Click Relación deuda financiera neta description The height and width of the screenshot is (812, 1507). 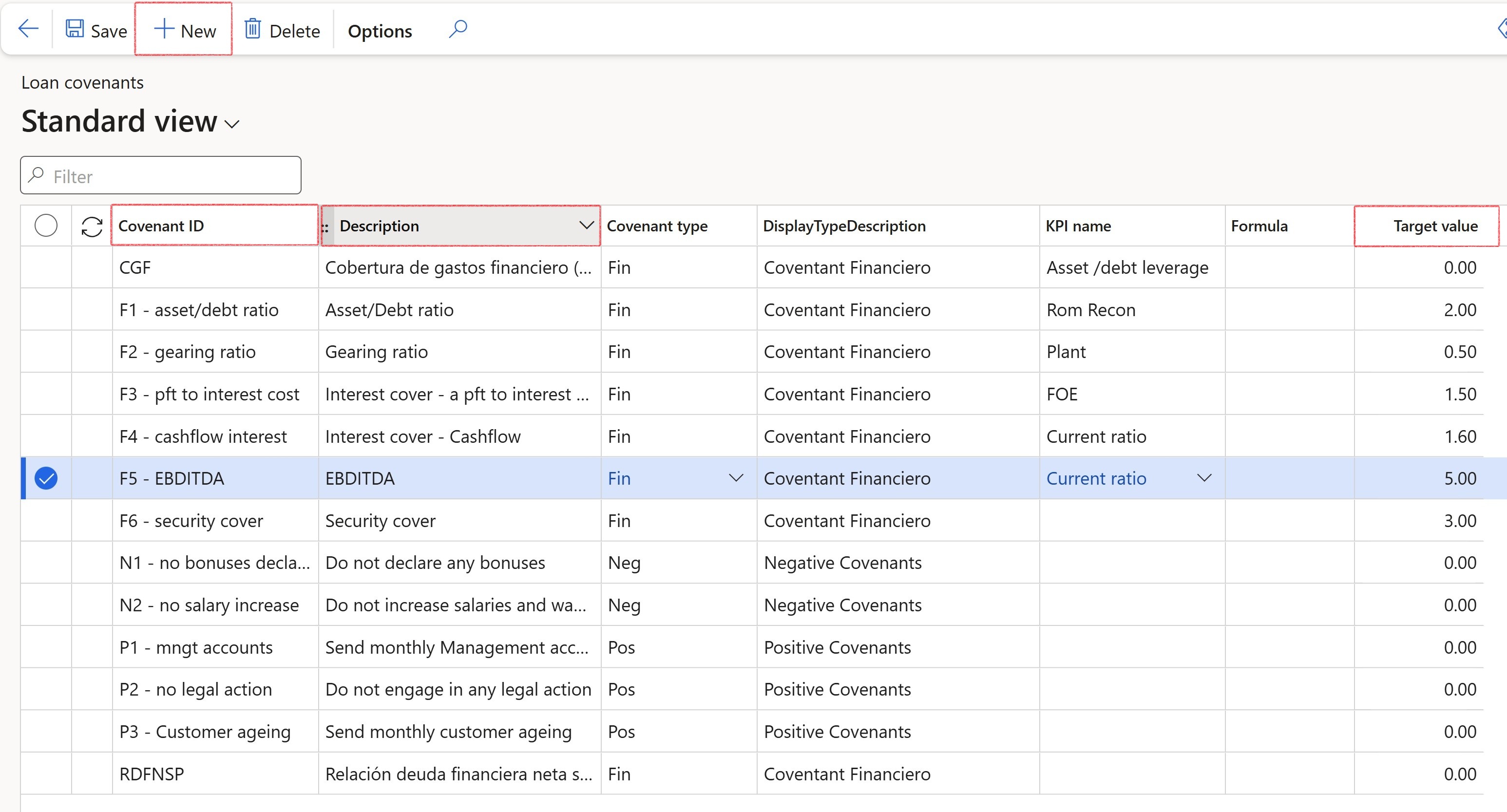pos(460,774)
